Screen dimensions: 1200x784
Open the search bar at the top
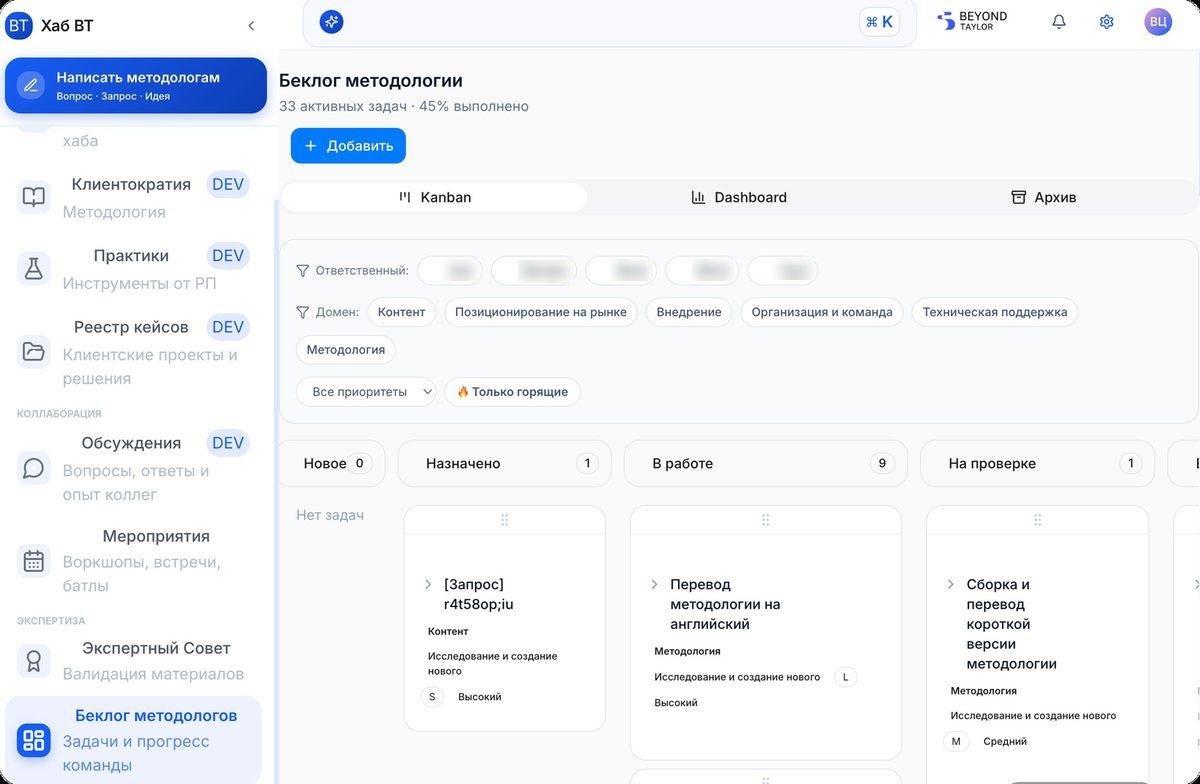coord(610,22)
